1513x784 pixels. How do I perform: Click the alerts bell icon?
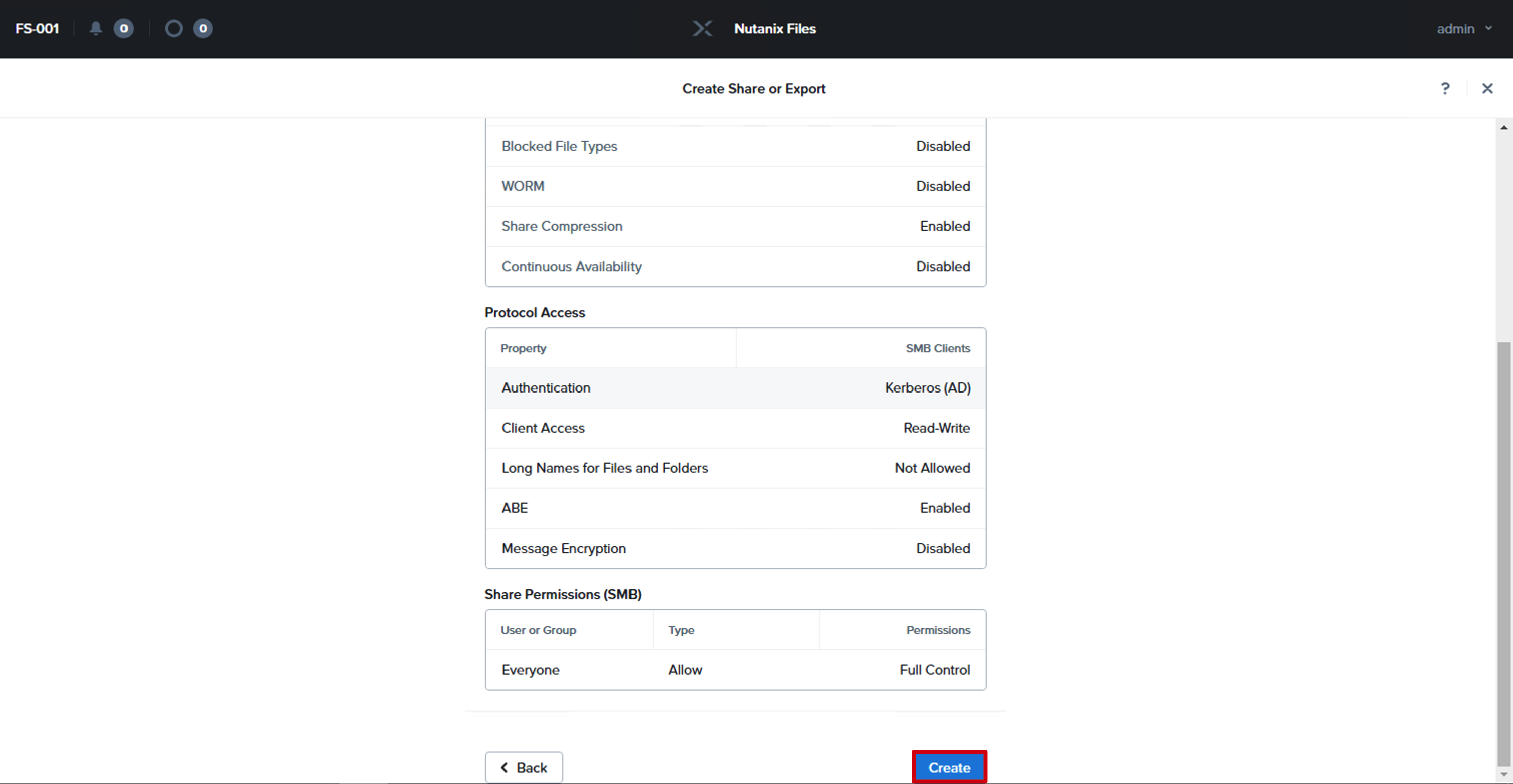(x=96, y=28)
